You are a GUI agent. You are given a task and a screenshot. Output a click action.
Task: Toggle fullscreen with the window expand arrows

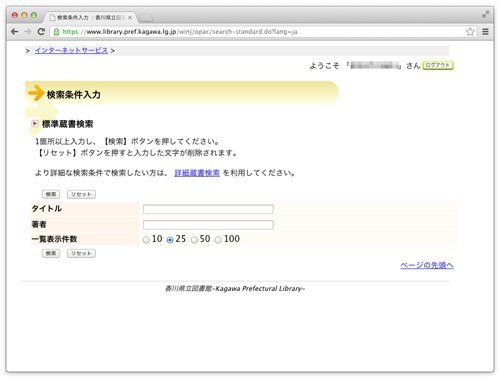click(x=485, y=14)
